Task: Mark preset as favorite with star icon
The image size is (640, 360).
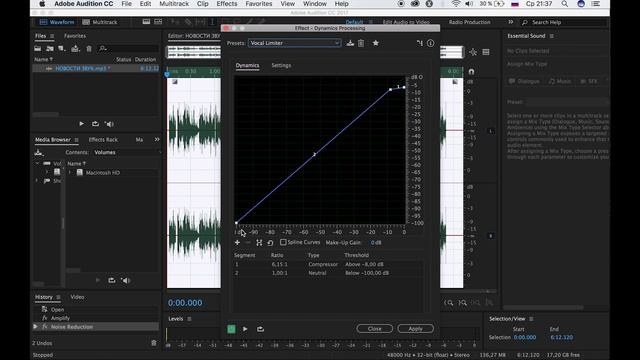Action: tap(376, 43)
